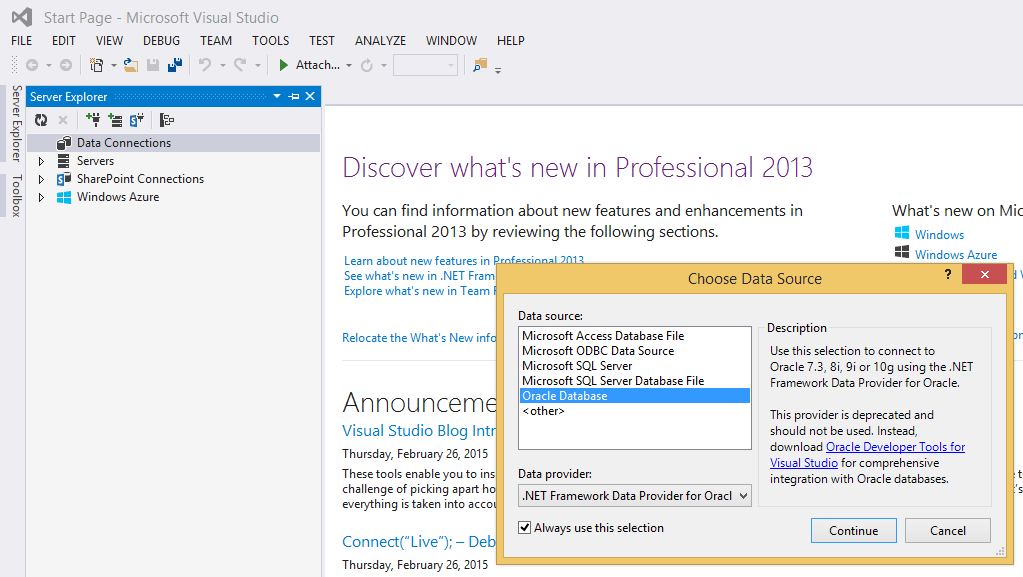This screenshot has width=1023, height=577.
Task: Click the Save disk icon
Action: coord(153,65)
